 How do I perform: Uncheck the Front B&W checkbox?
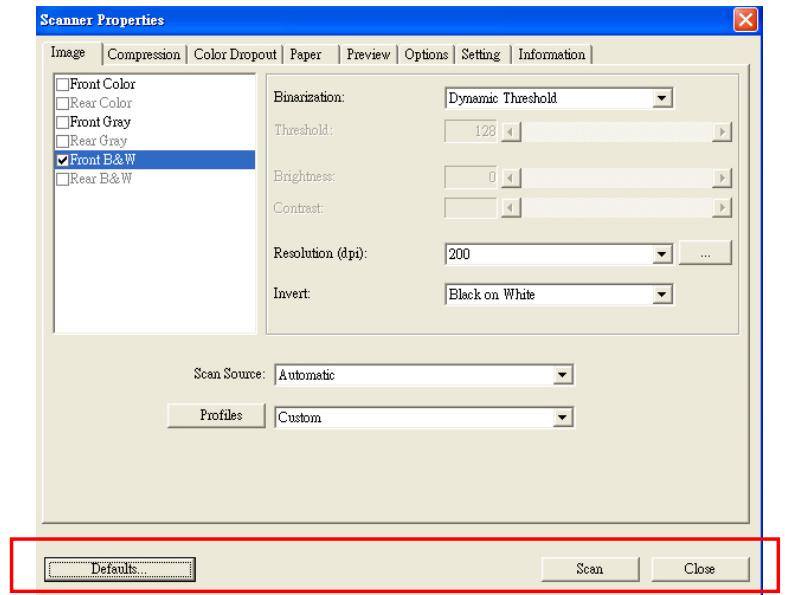[x=63, y=160]
